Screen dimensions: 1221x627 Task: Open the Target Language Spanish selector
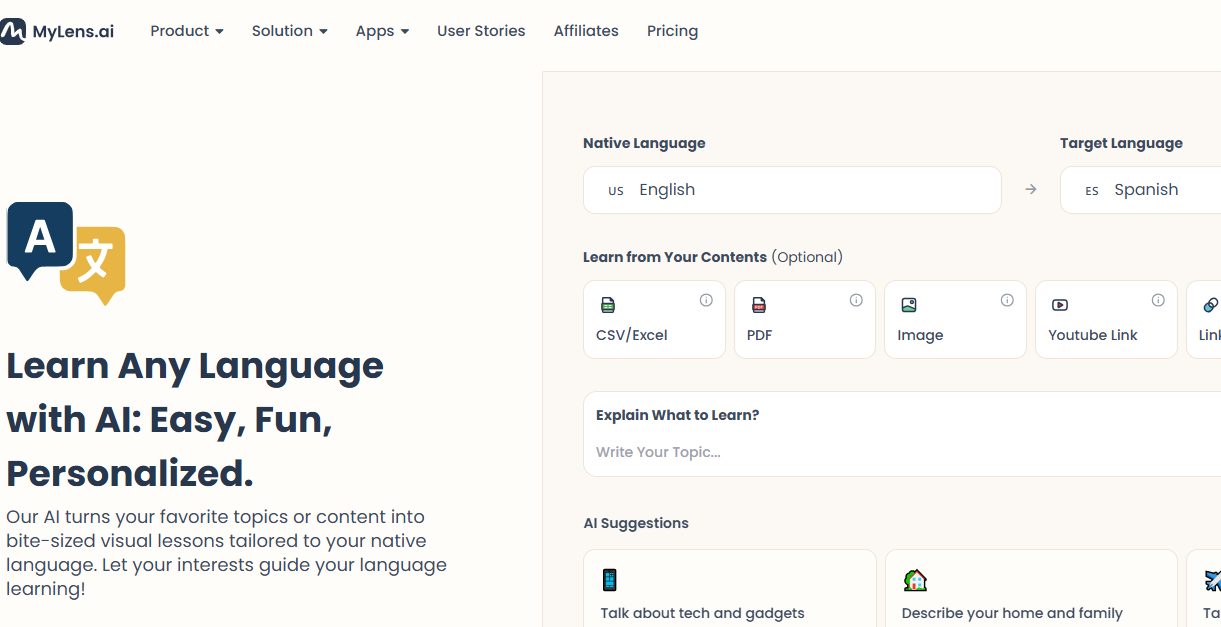[x=1140, y=190]
